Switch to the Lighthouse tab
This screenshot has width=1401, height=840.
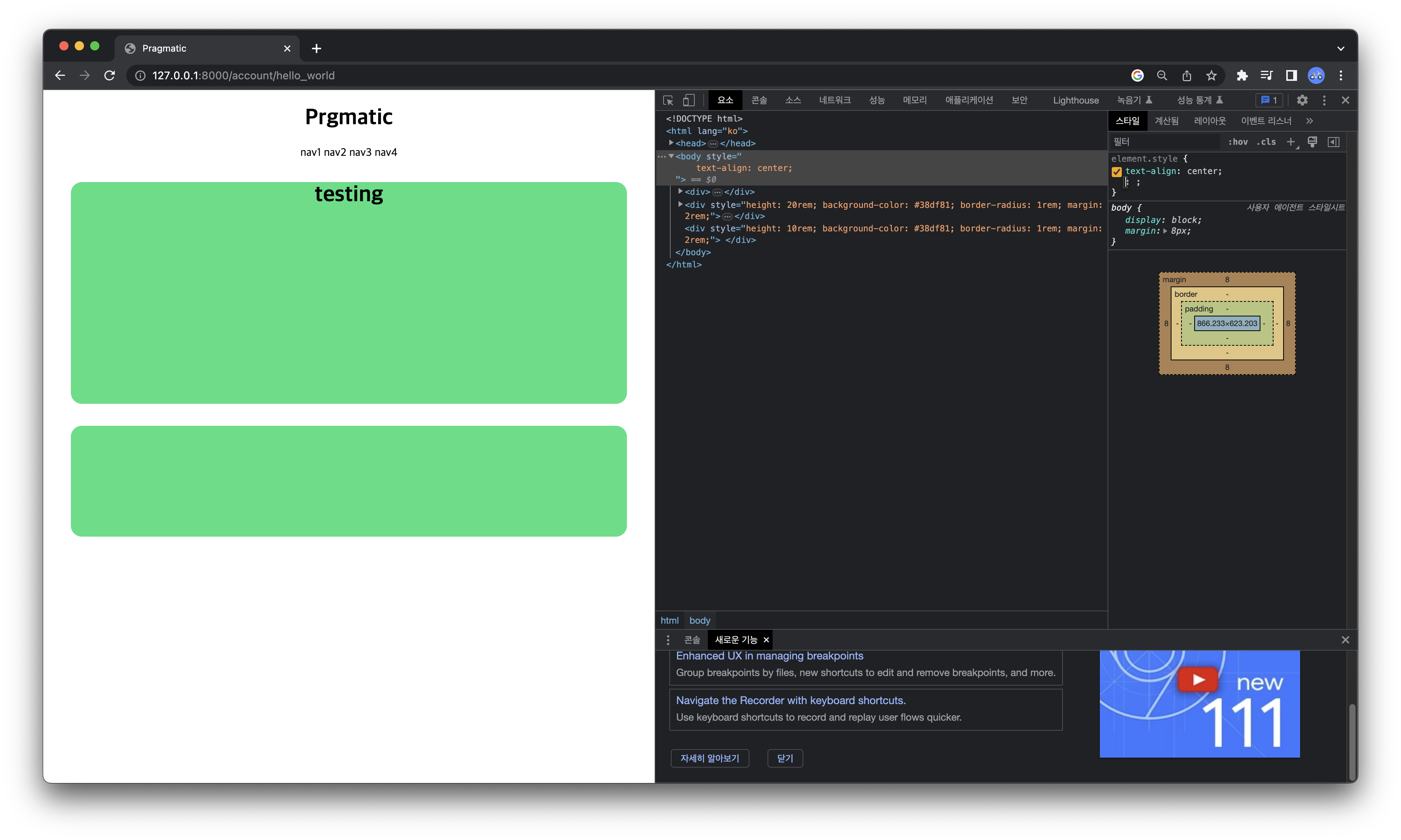coord(1076,100)
